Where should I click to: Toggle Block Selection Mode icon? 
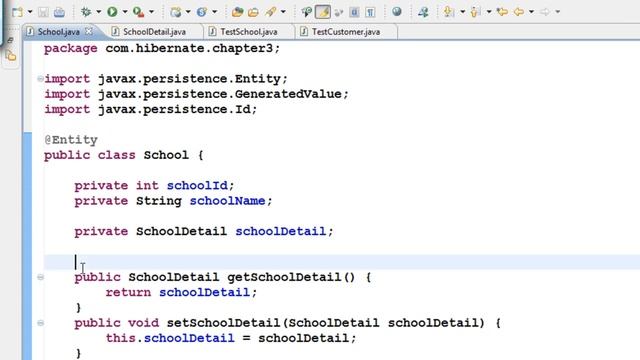click(354, 12)
